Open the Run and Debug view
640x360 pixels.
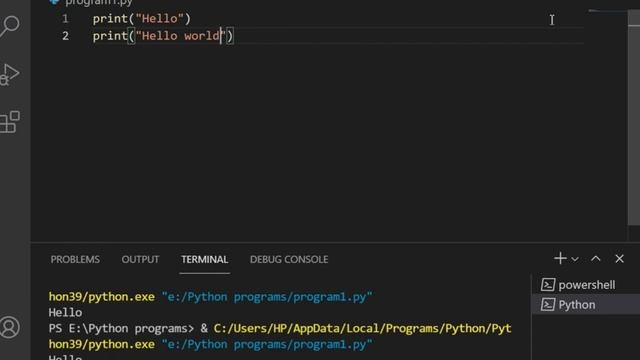(10, 75)
